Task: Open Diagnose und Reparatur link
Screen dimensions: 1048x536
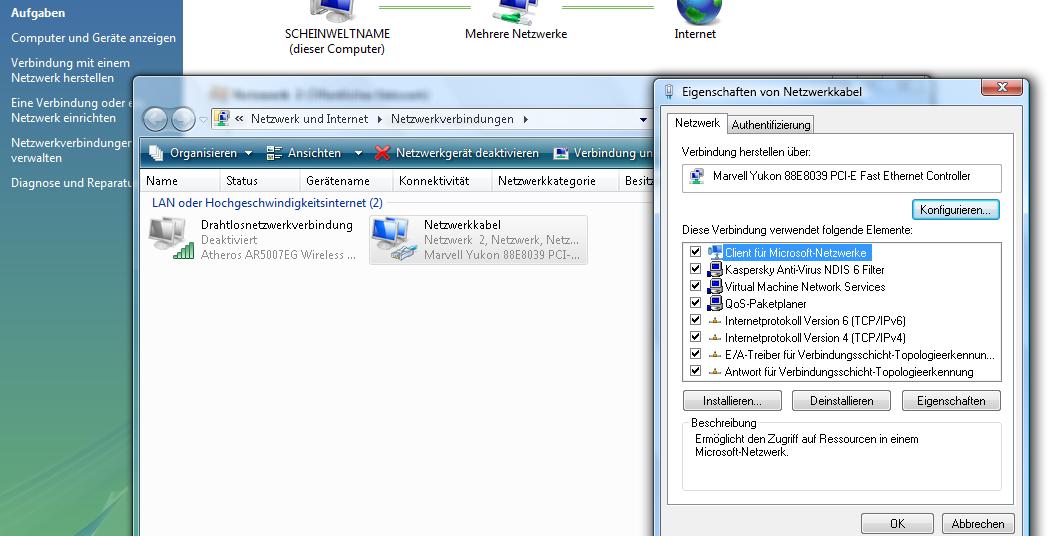Action: click(x=72, y=182)
